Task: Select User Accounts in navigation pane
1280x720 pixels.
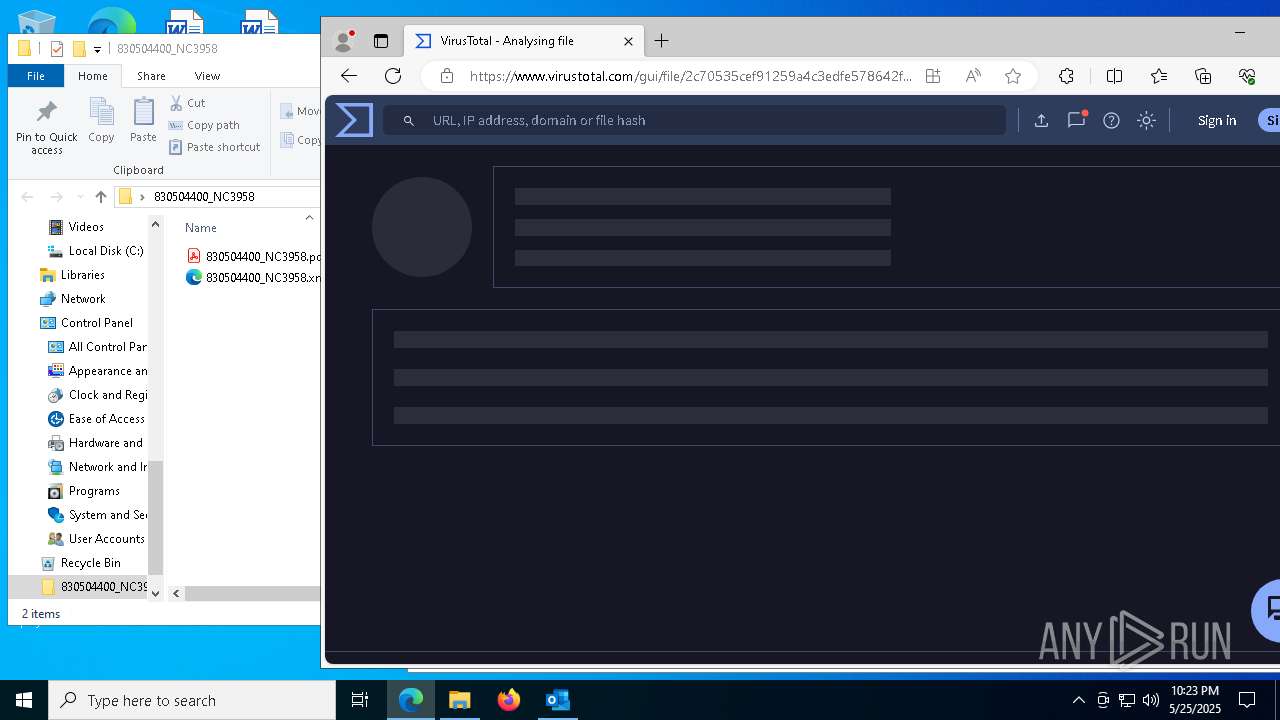Action: 97,539
